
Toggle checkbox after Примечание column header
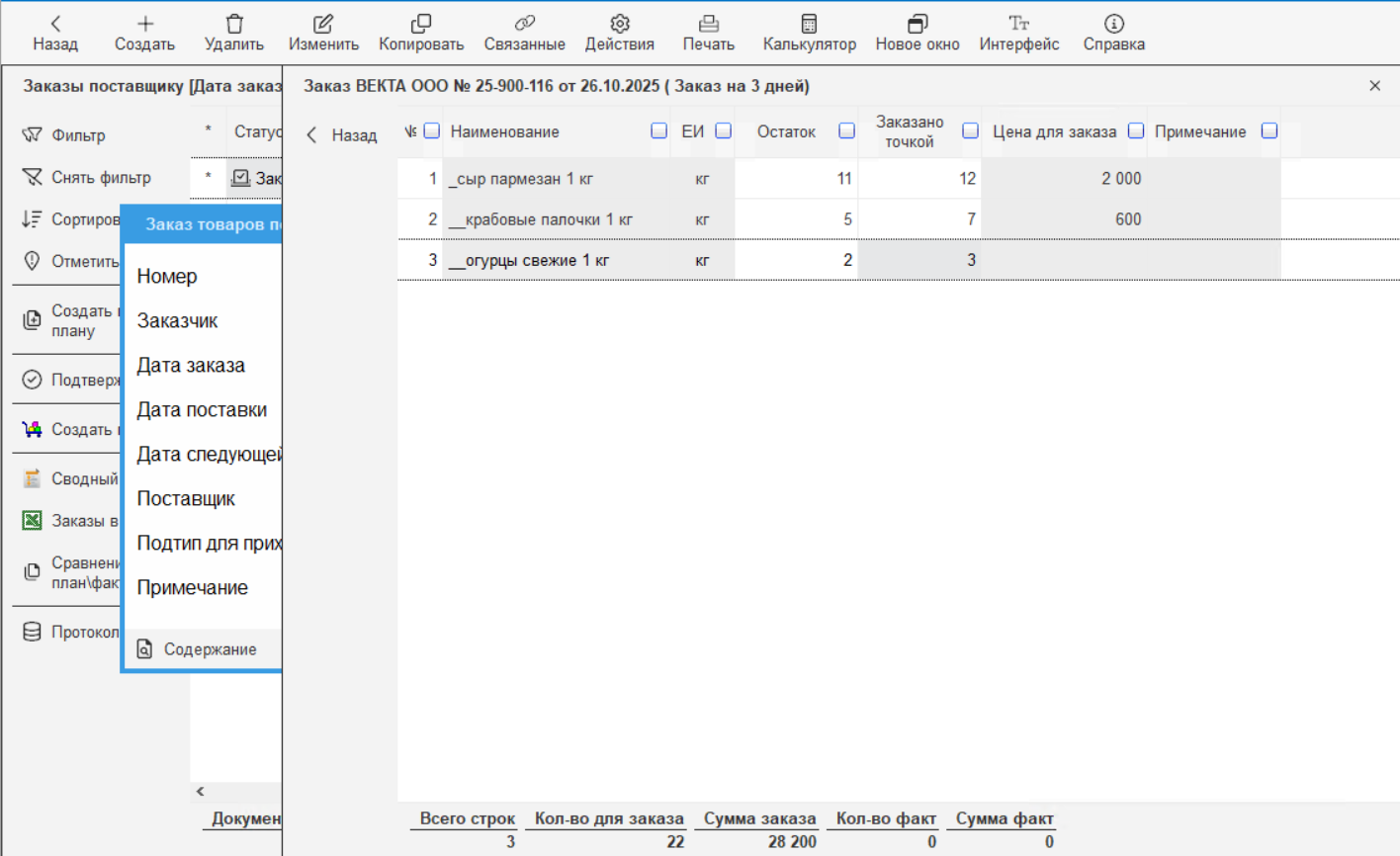[1269, 131]
